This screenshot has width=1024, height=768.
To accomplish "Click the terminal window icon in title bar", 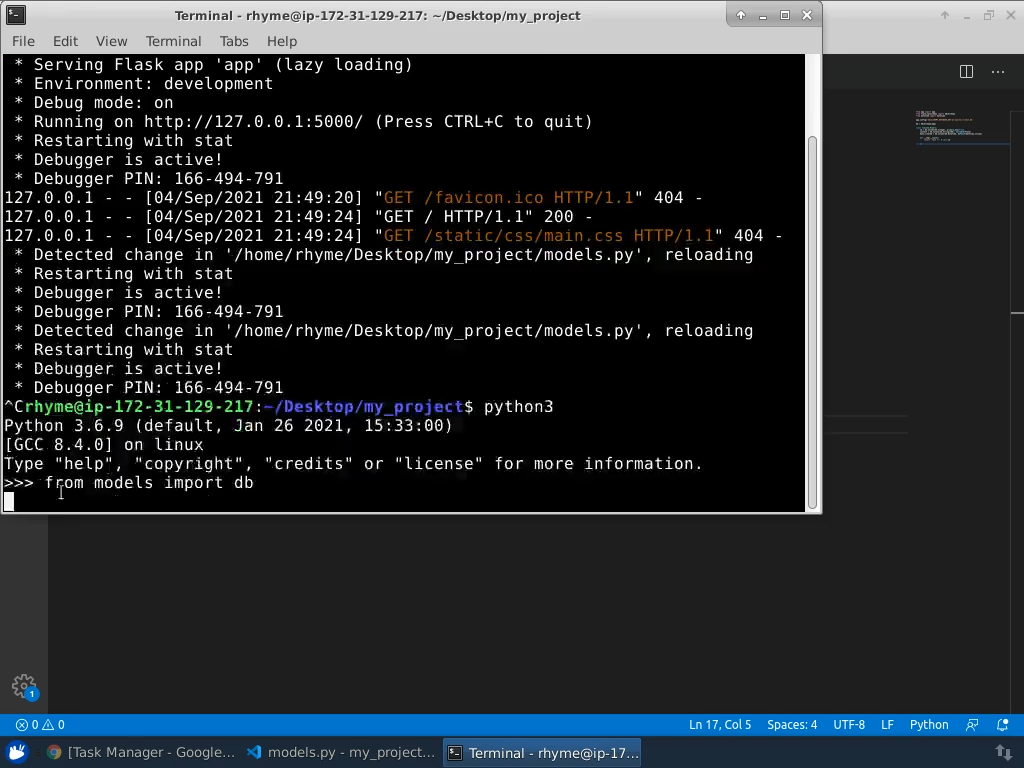I will tap(16, 15).
